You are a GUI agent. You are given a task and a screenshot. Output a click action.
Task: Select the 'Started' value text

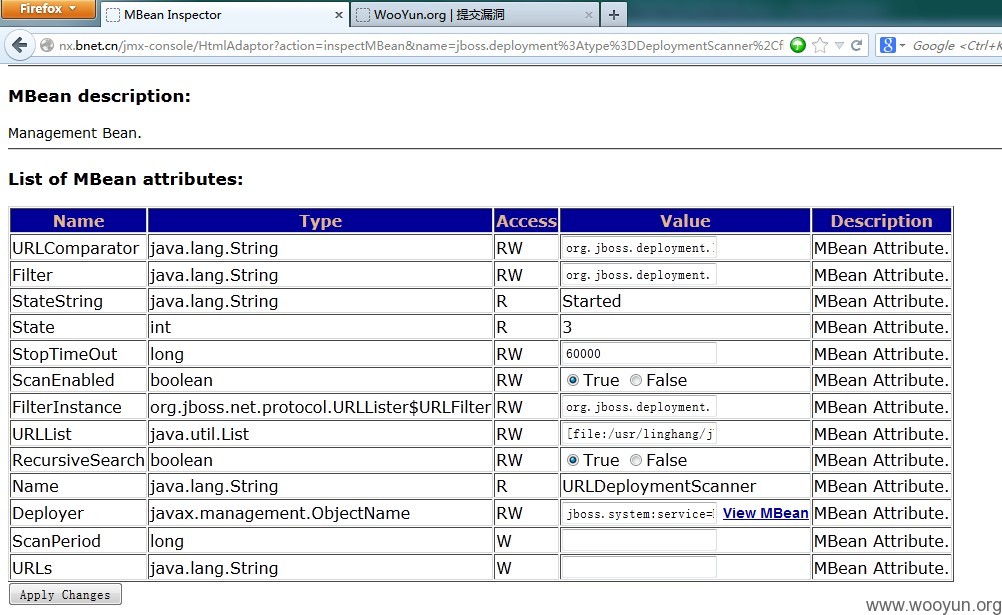coord(592,301)
